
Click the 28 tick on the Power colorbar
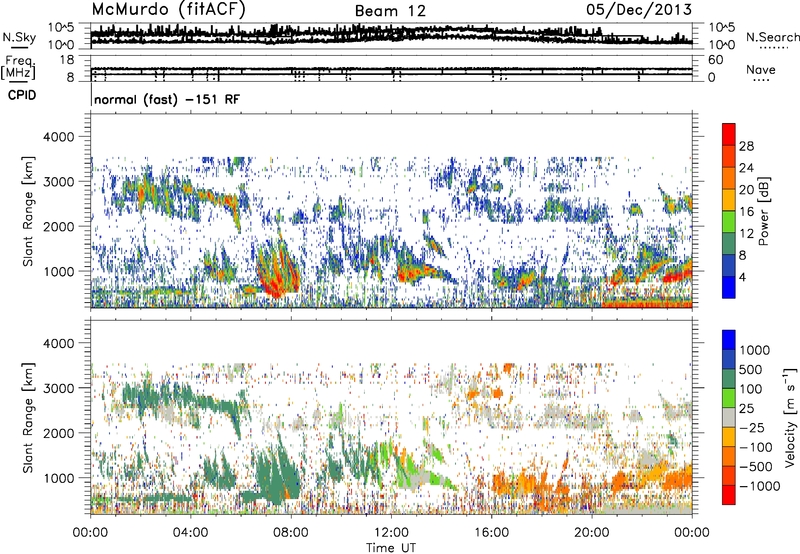(x=746, y=146)
